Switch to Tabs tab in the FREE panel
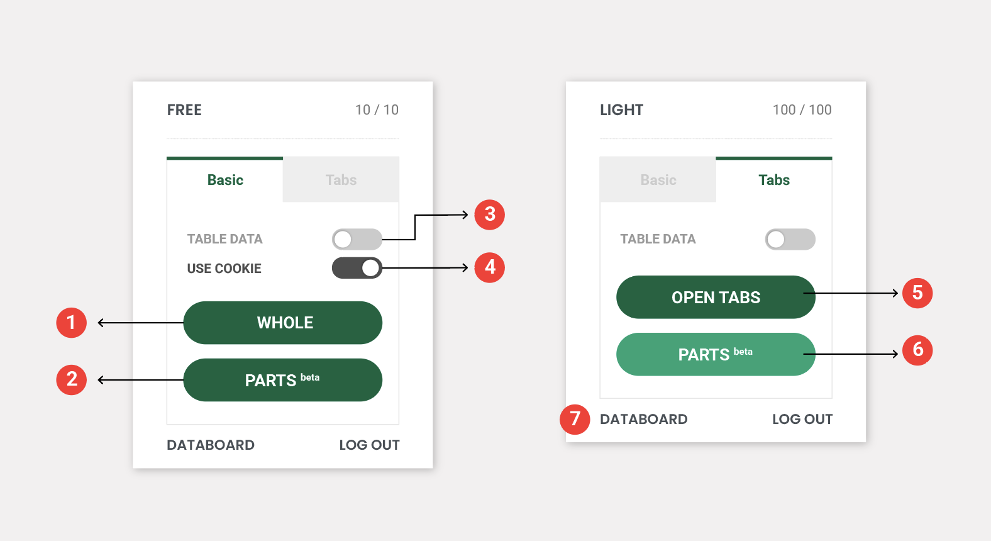 tap(341, 180)
